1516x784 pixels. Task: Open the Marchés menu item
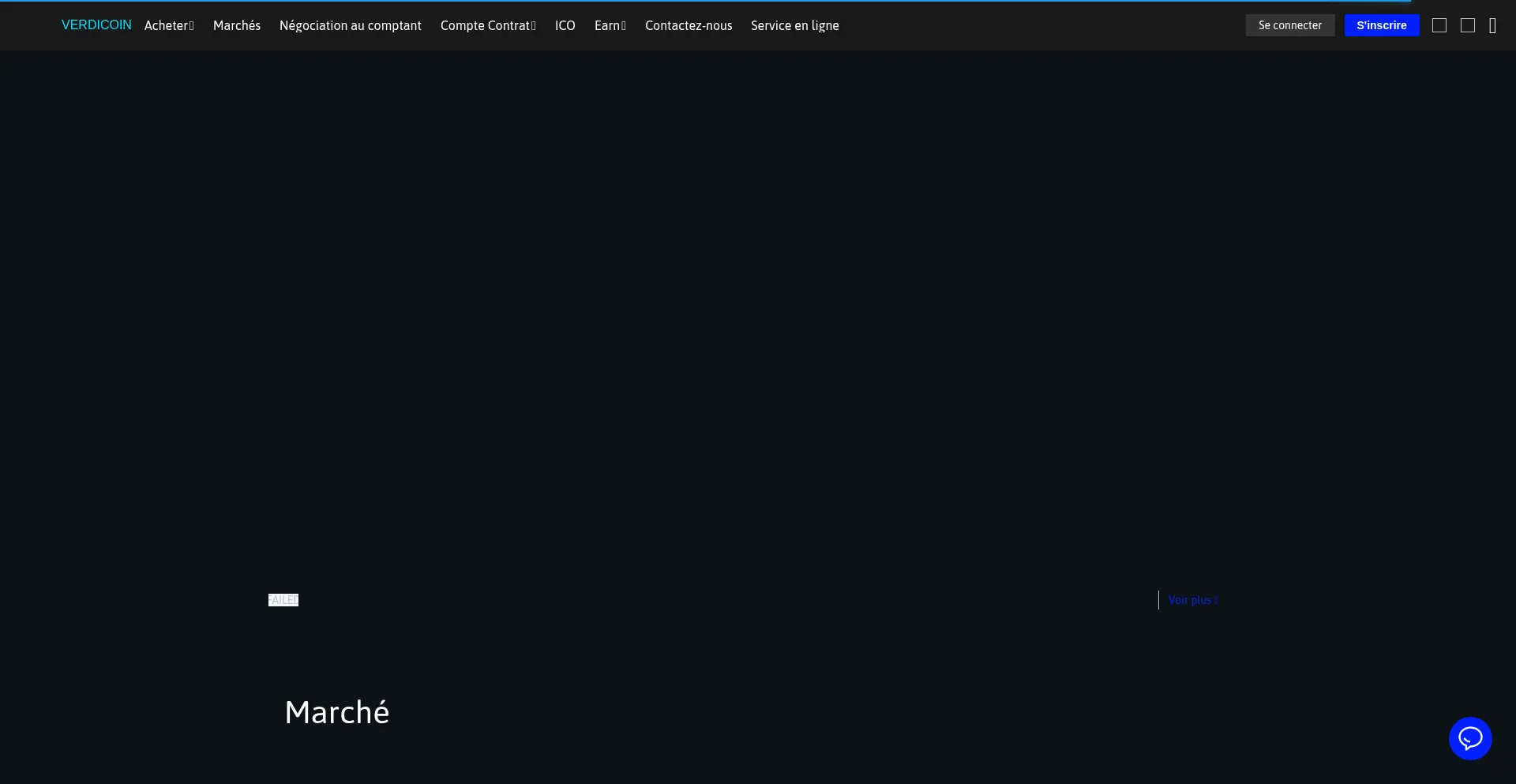point(237,25)
